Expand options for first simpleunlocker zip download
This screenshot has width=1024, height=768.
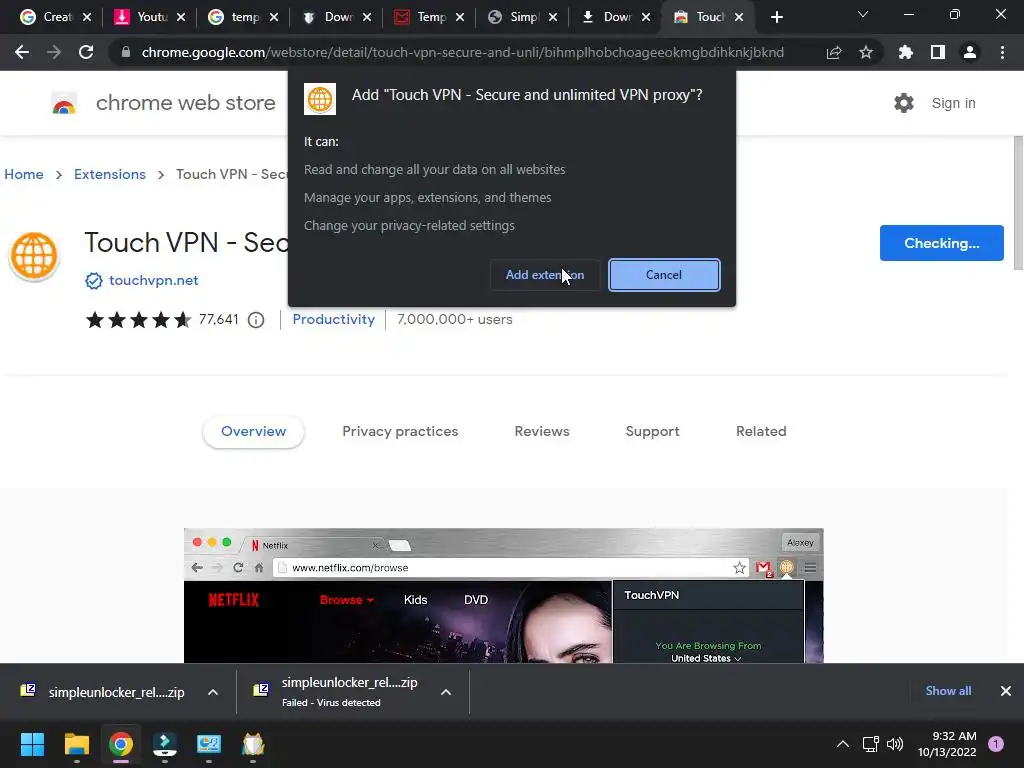coord(213,692)
